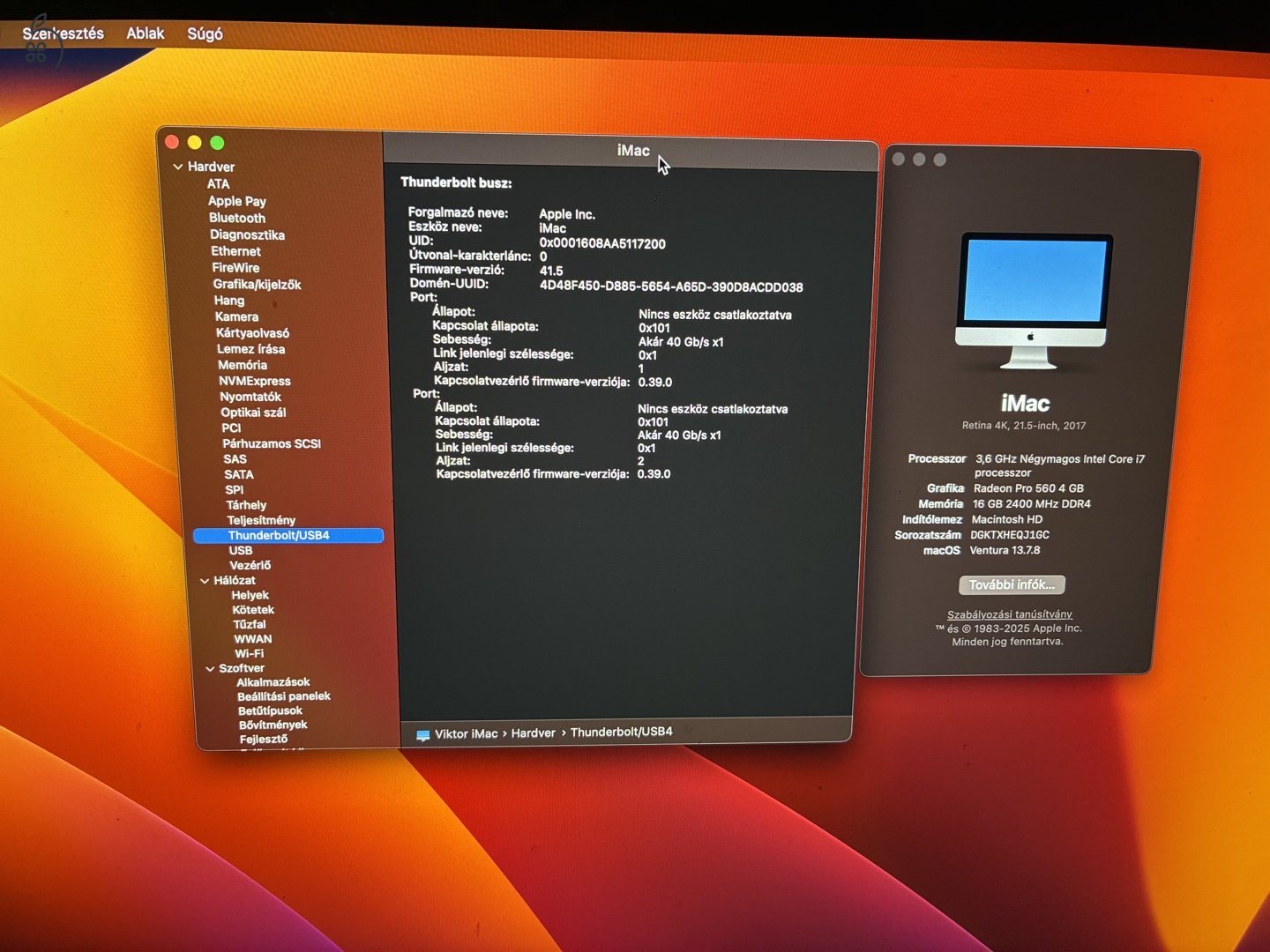
Task: Select NVMExpress in the sidebar
Action: tap(255, 381)
